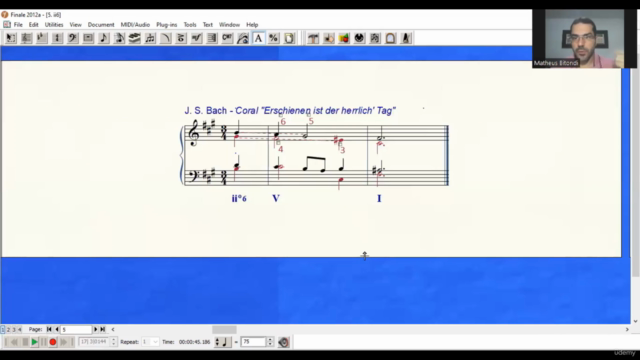Open the tempo note duration selector

(222, 342)
